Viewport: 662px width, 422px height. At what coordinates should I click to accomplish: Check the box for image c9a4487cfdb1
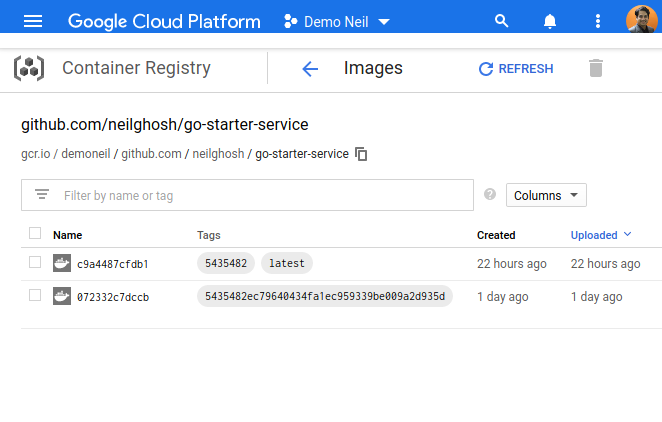35,263
